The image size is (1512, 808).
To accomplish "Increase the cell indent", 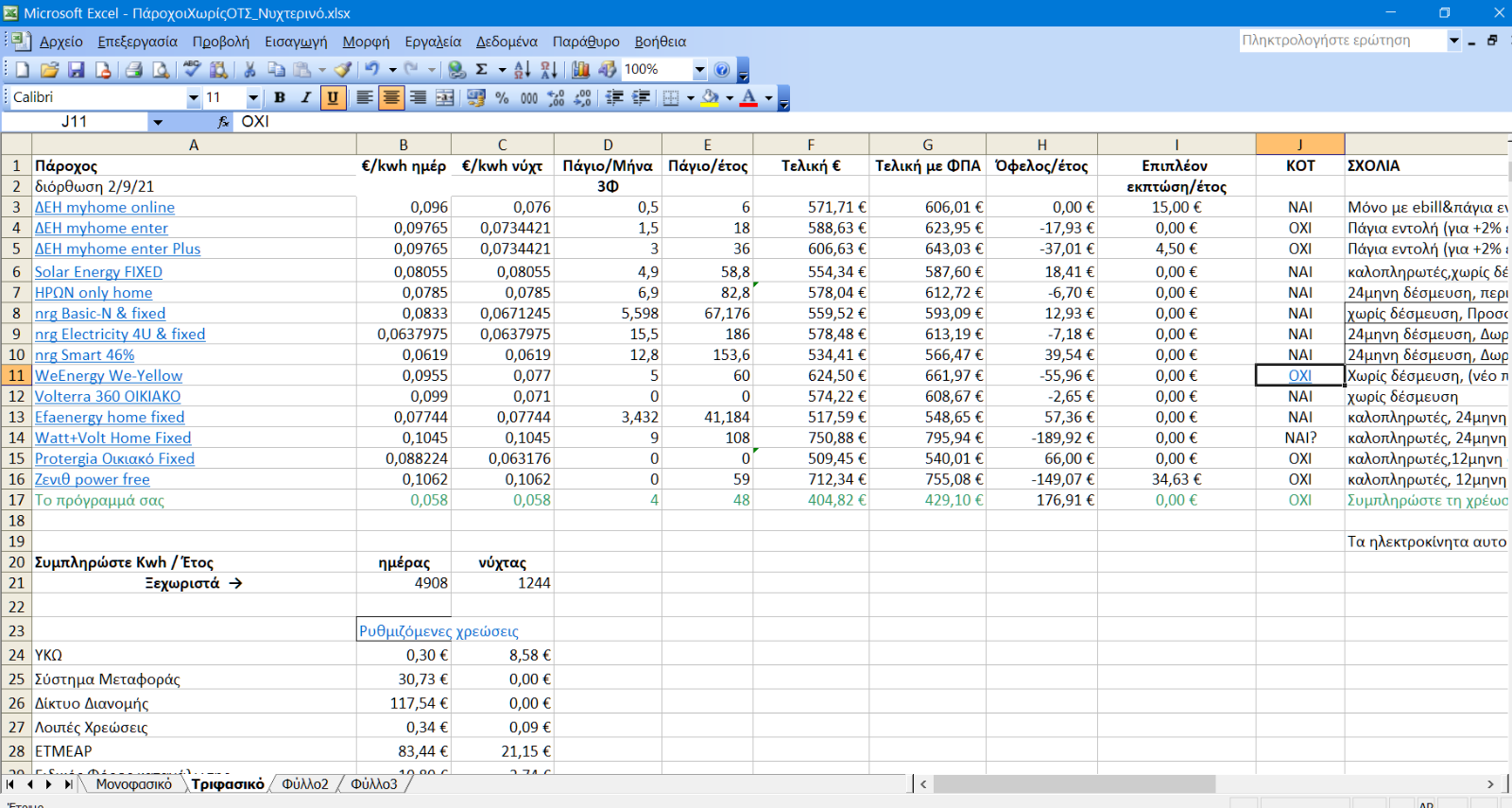I will point(642,97).
